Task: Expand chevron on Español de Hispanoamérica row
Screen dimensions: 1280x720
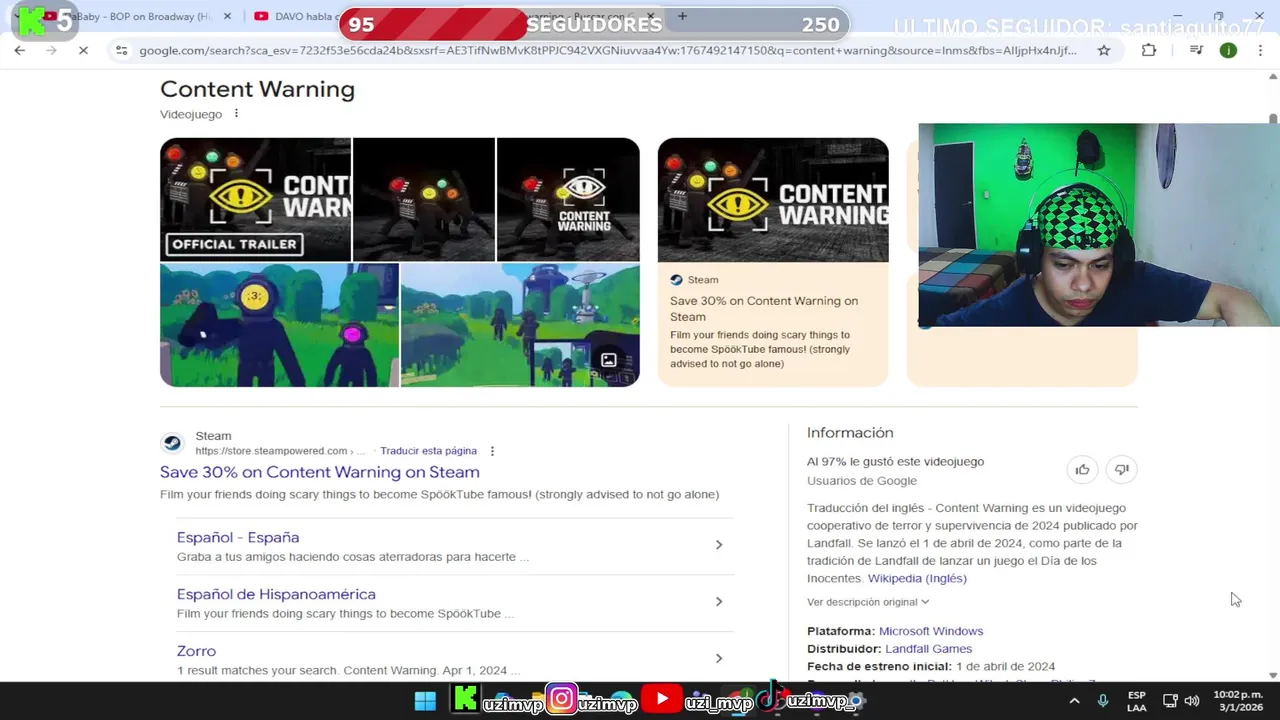Action: pos(718,602)
